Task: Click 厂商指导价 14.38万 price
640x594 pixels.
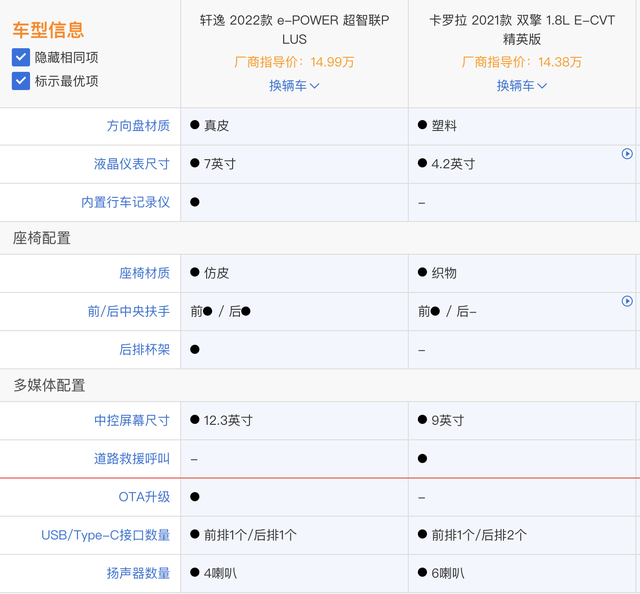Action: (522, 62)
